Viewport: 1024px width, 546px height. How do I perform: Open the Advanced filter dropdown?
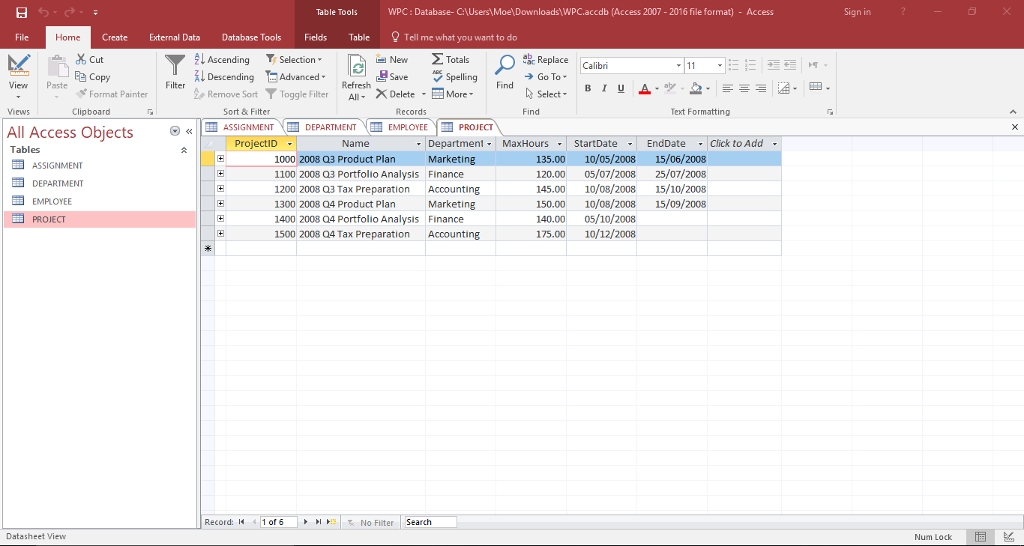tap(295, 76)
